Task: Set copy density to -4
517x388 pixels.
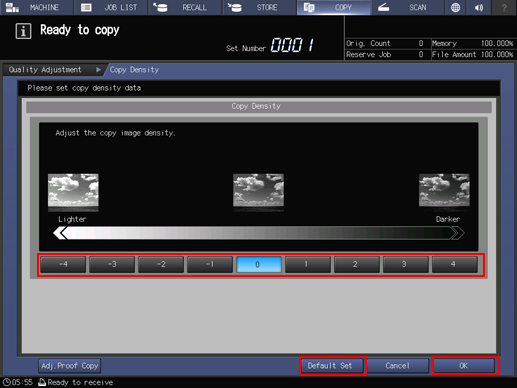Action: pos(63,264)
